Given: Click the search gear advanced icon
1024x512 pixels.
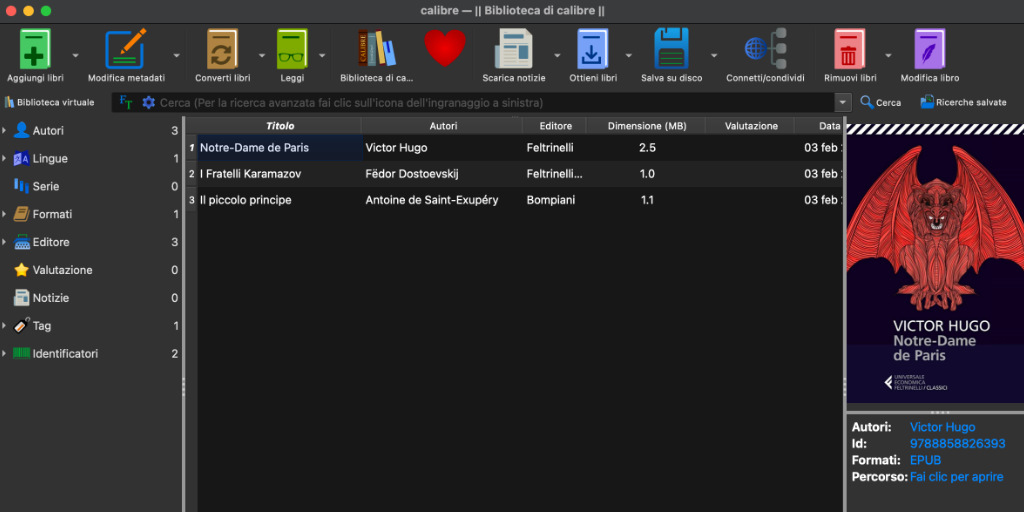Looking at the screenshot, I should pyautogui.click(x=149, y=103).
